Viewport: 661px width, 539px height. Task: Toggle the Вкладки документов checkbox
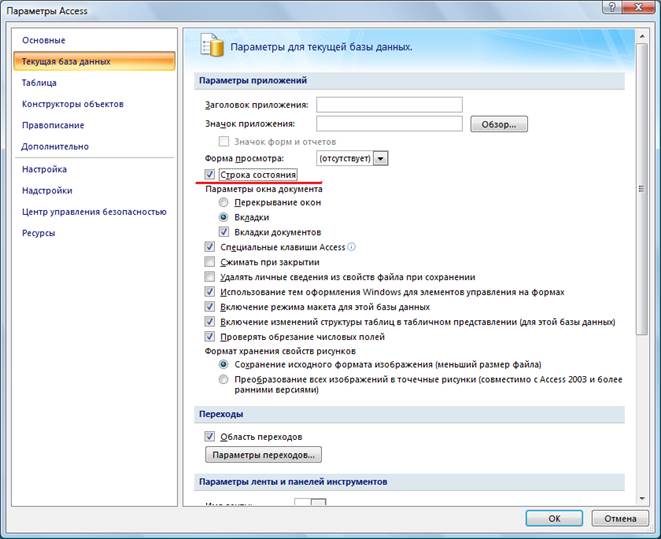click(224, 232)
